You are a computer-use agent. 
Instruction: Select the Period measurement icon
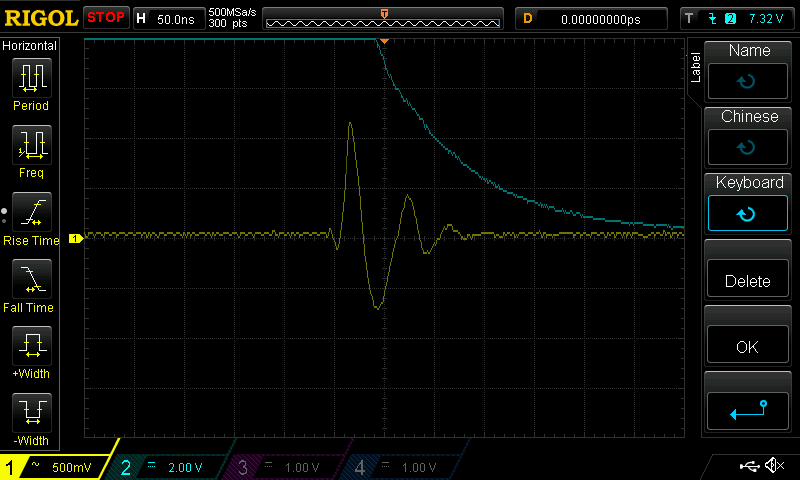32,78
